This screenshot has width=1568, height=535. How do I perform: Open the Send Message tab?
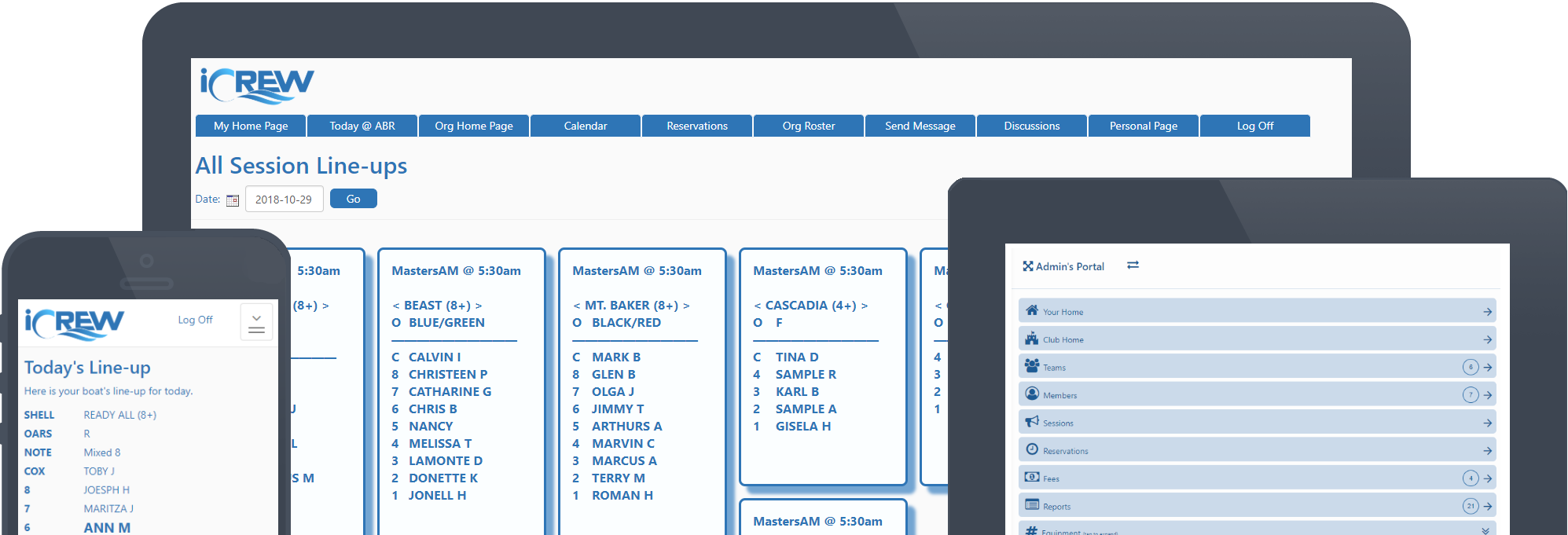920,126
